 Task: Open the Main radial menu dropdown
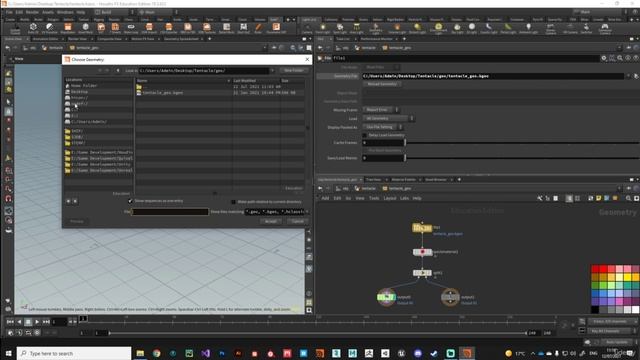(158, 12)
